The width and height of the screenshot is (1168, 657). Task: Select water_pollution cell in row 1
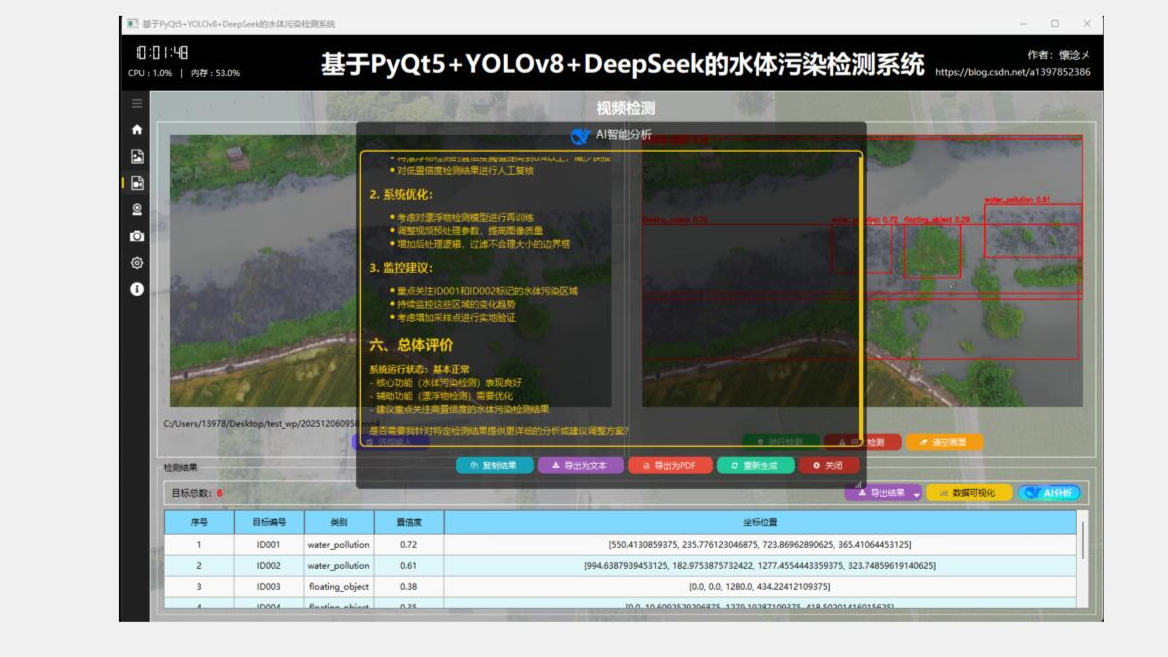coord(339,545)
